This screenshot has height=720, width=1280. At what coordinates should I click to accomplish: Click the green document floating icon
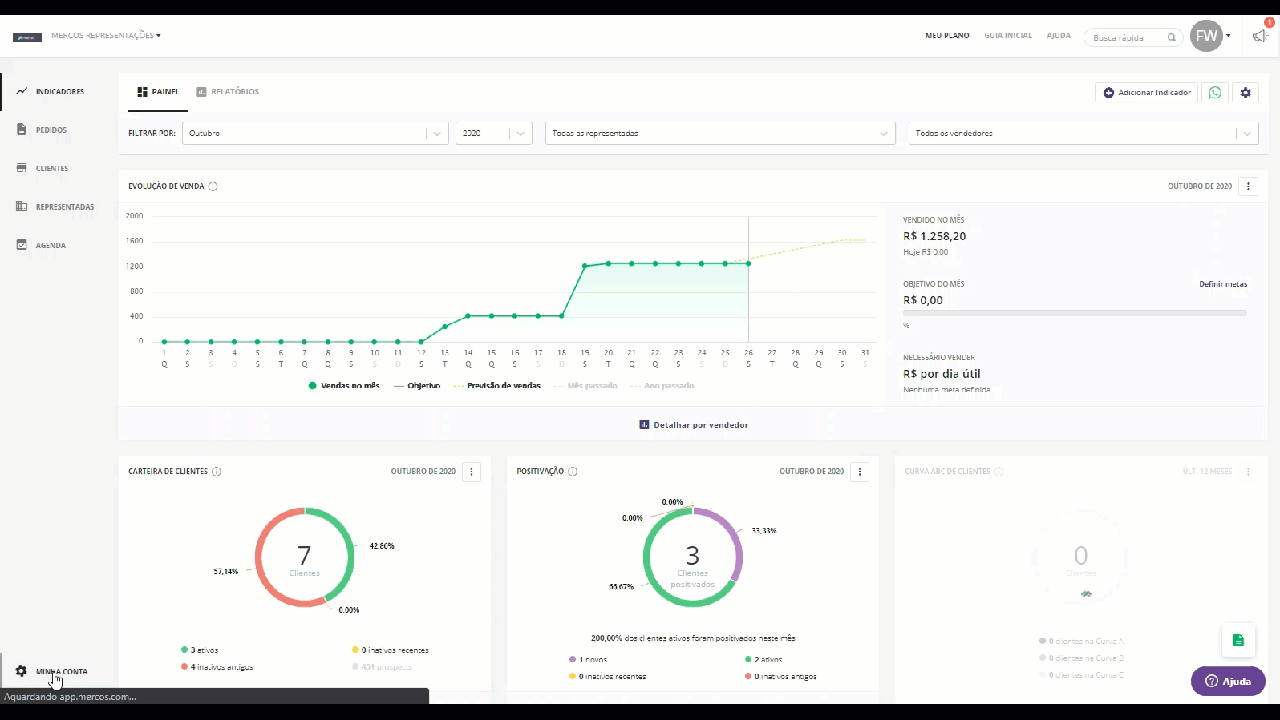(x=1238, y=640)
